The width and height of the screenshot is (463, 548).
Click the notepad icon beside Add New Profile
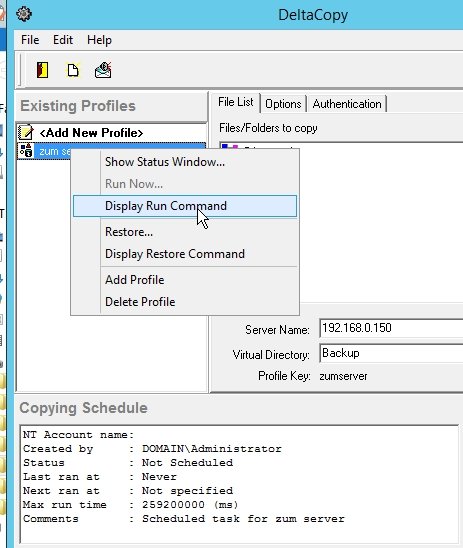tap(26, 132)
